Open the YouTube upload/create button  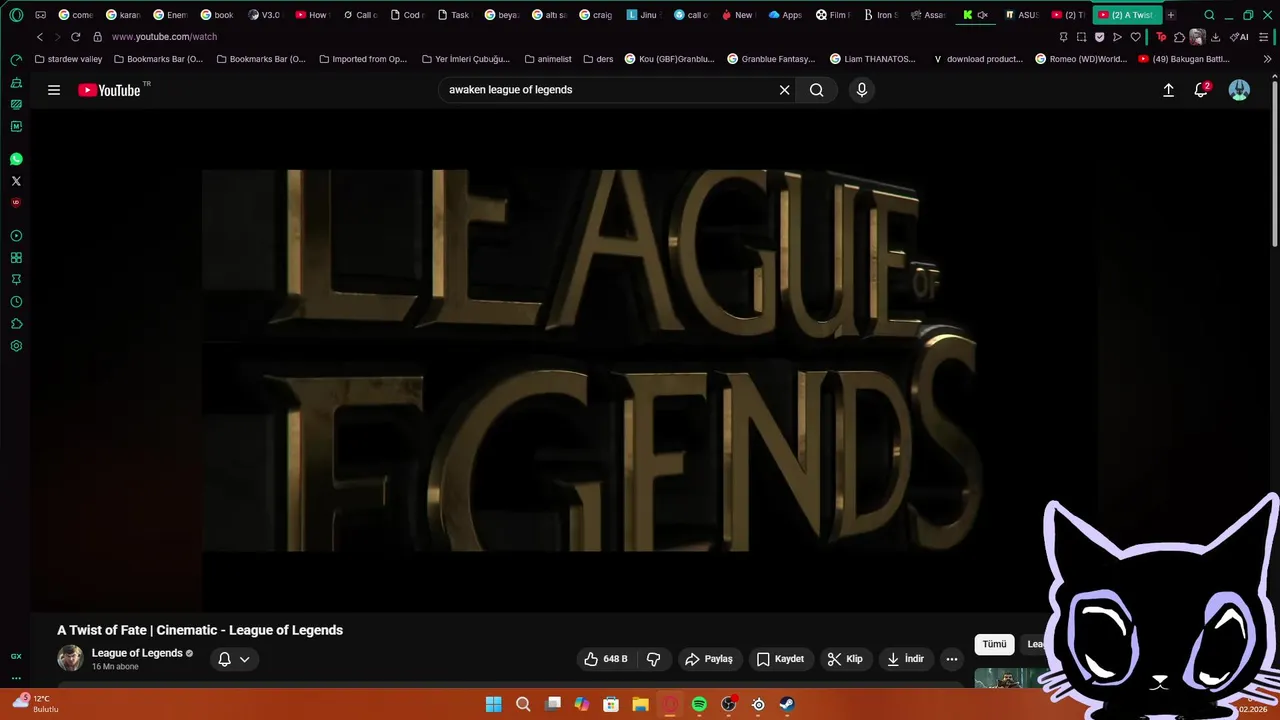pos(1168,90)
